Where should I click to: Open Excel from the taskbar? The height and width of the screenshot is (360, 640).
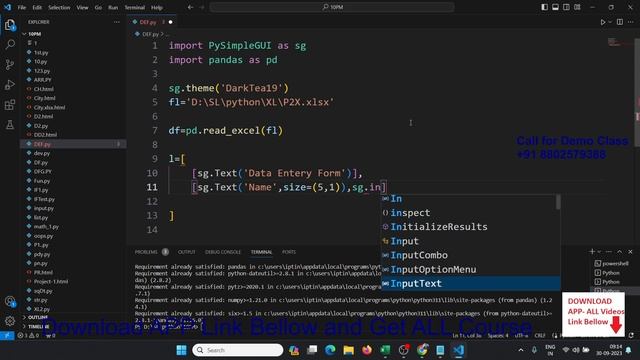click(x=385, y=350)
